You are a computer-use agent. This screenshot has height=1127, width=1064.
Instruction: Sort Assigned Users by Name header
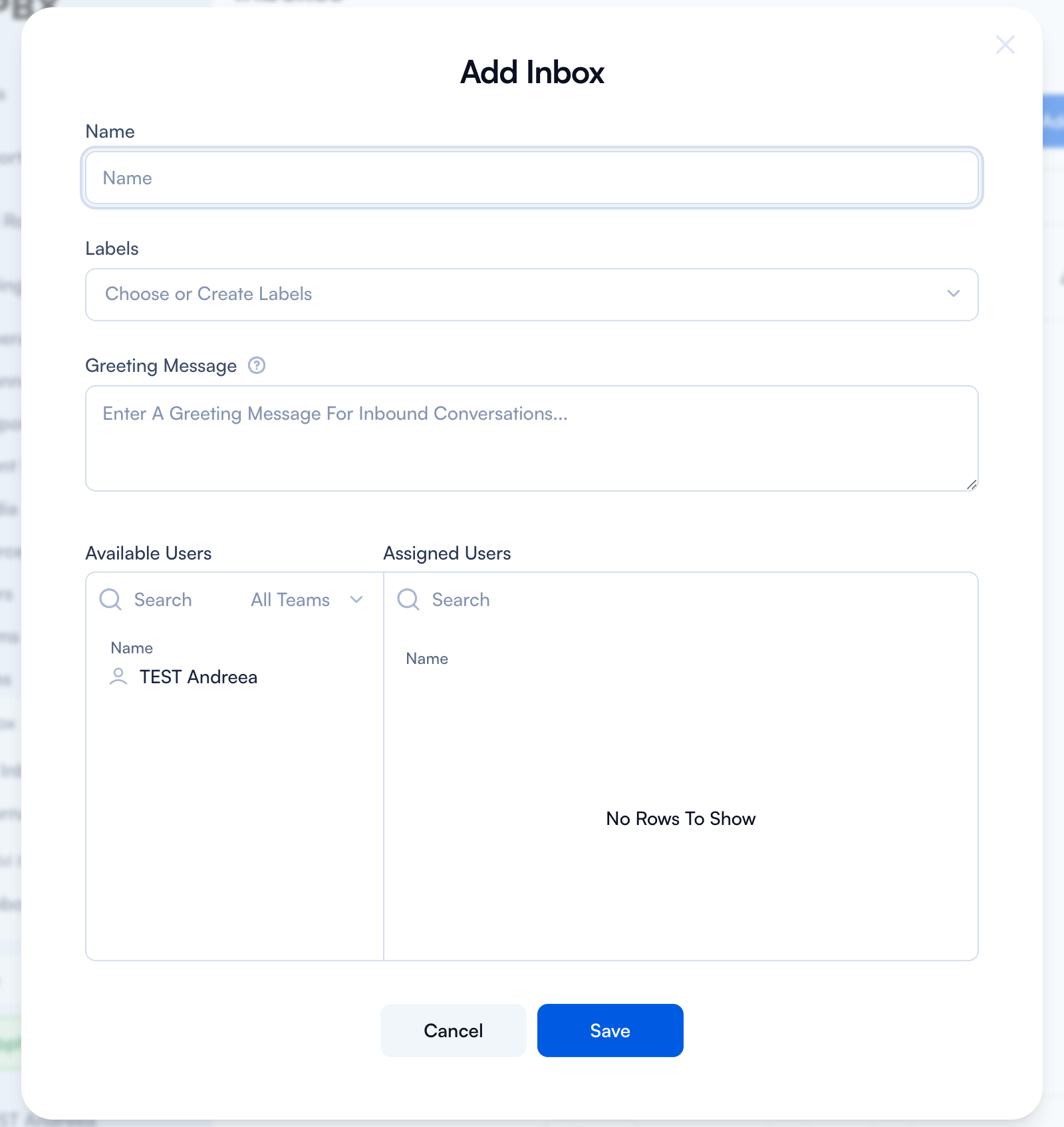pos(427,659)
